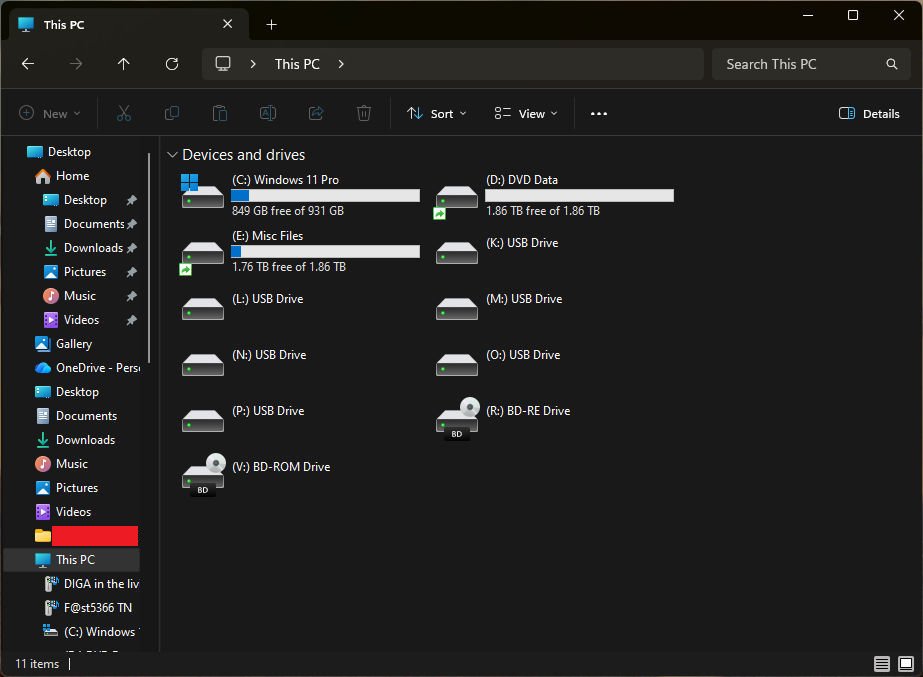Click the search magnifier icon
Viewport: 923px width, 677px height.
(892, 64)
